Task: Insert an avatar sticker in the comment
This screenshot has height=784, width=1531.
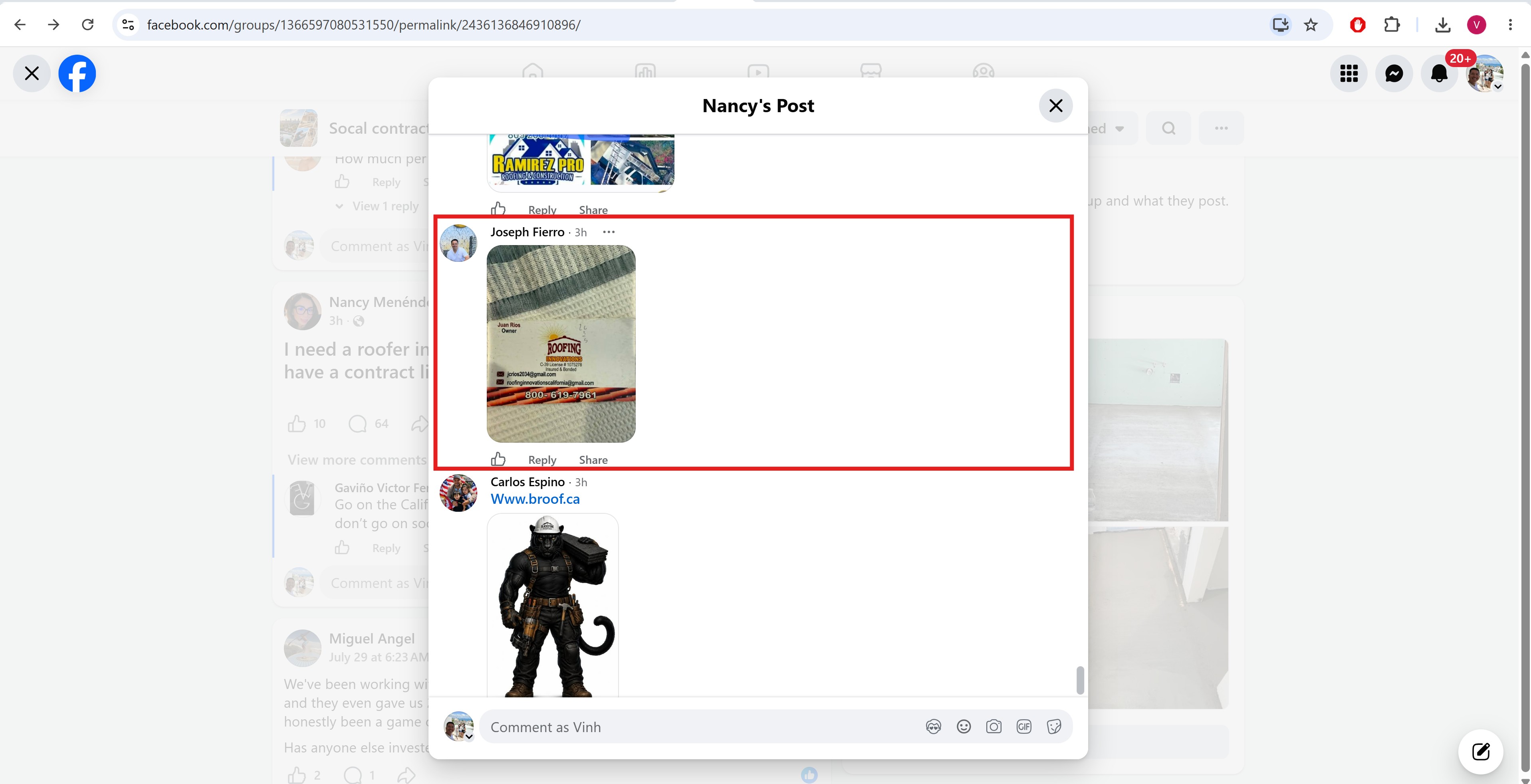Action: coord(933,727)
